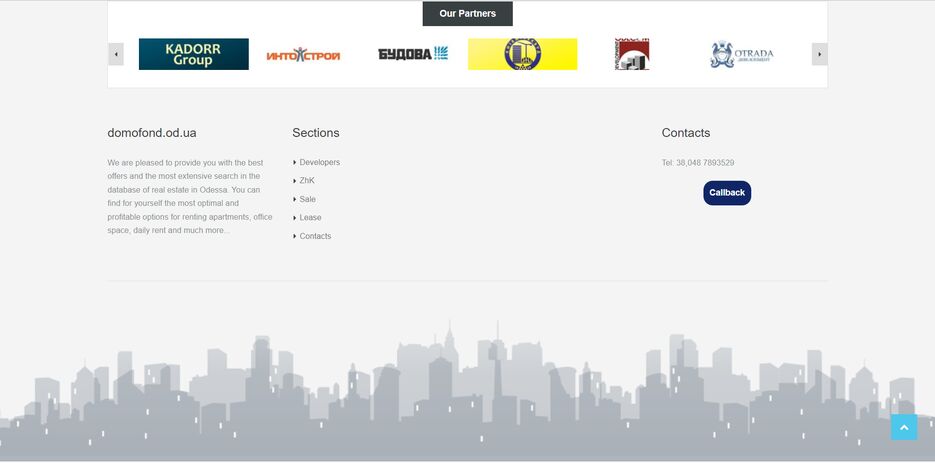The width and height of the screenshot is (935, 463).
Task: Select the БУДОВА partner logo
Action: (413, 54)
